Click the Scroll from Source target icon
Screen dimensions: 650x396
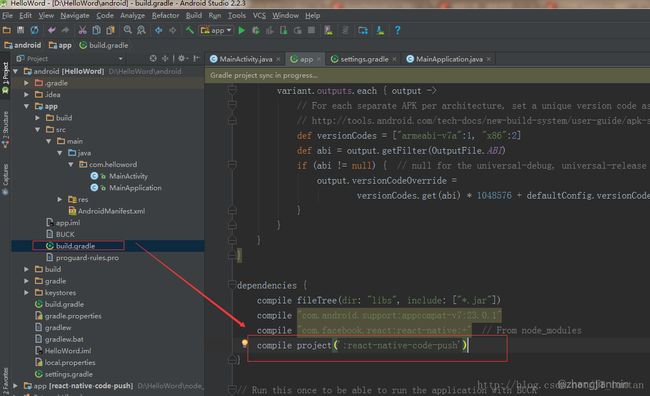pos(153,58)
